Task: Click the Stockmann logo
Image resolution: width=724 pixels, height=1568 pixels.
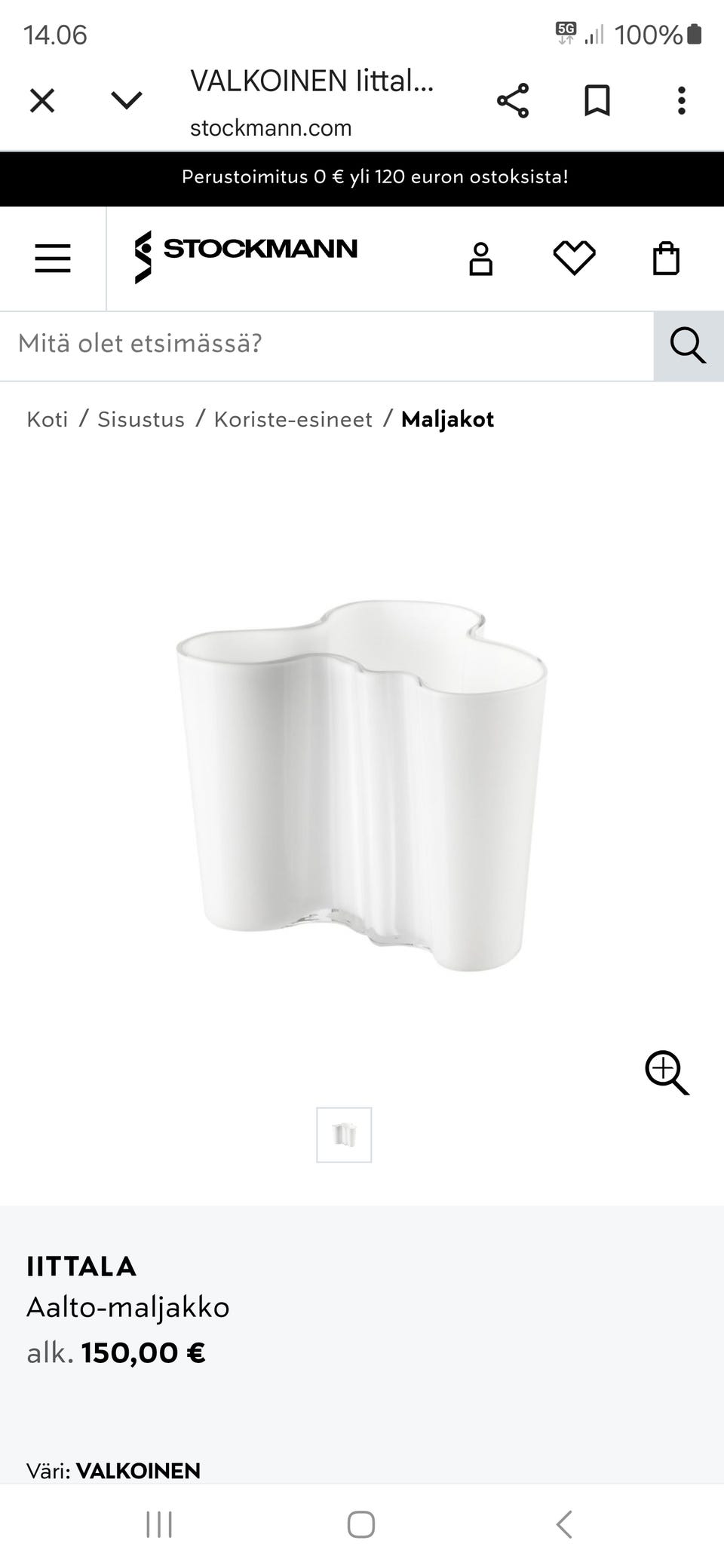Action: (246, 256)
